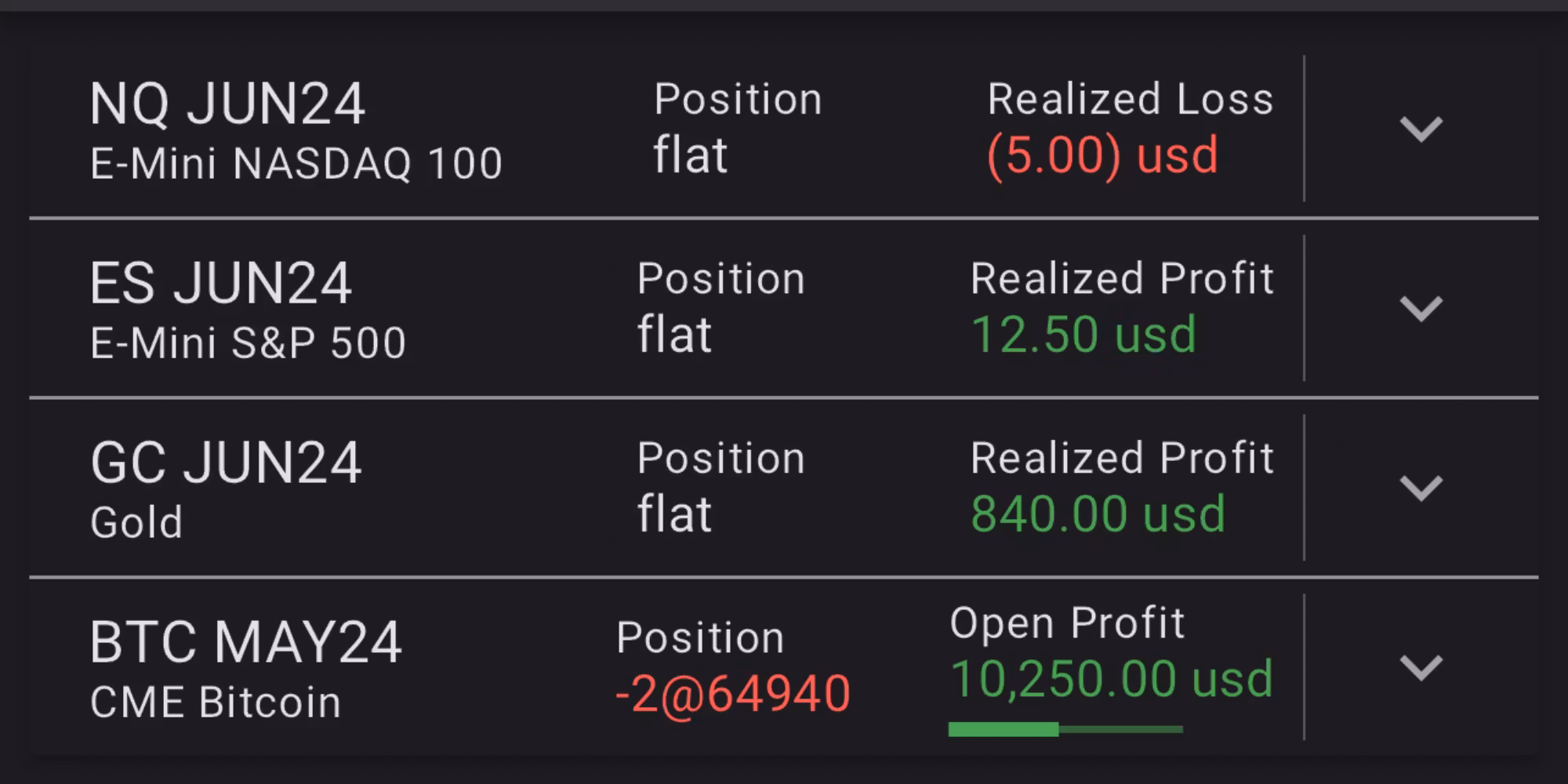Click the ES flat position value

674,335
